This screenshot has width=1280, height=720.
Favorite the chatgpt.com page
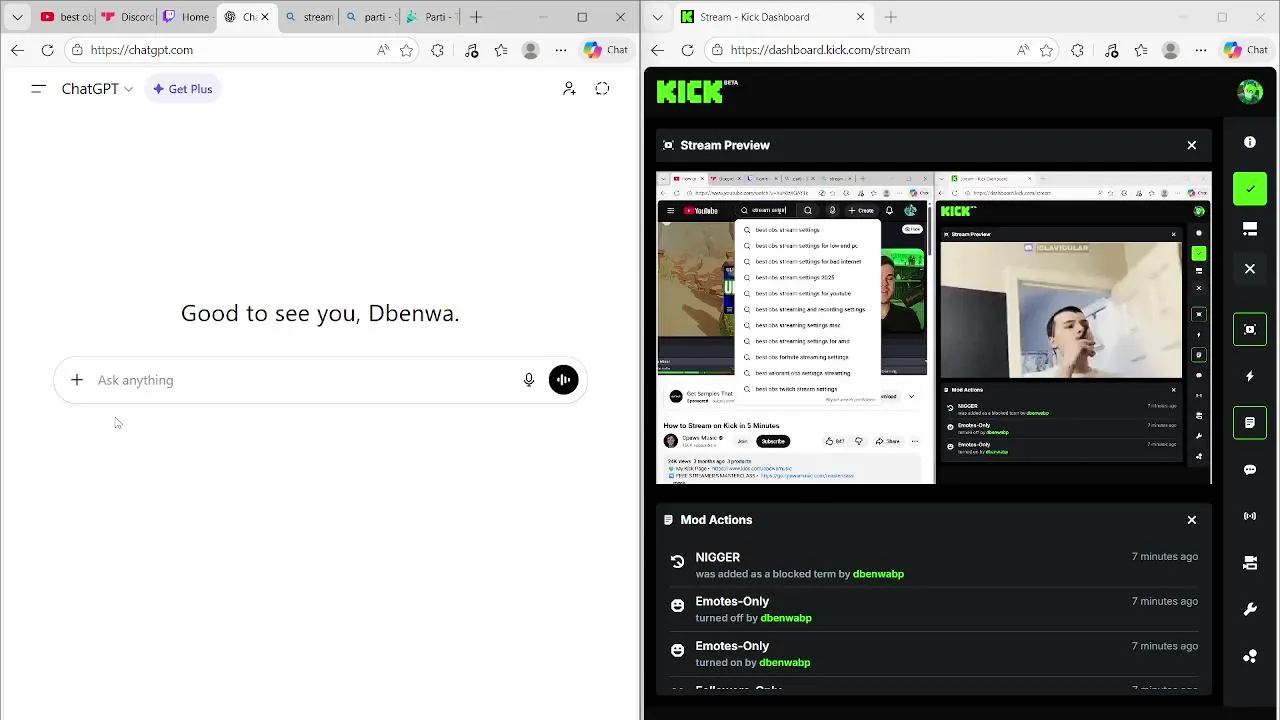(x=407, y=50)
